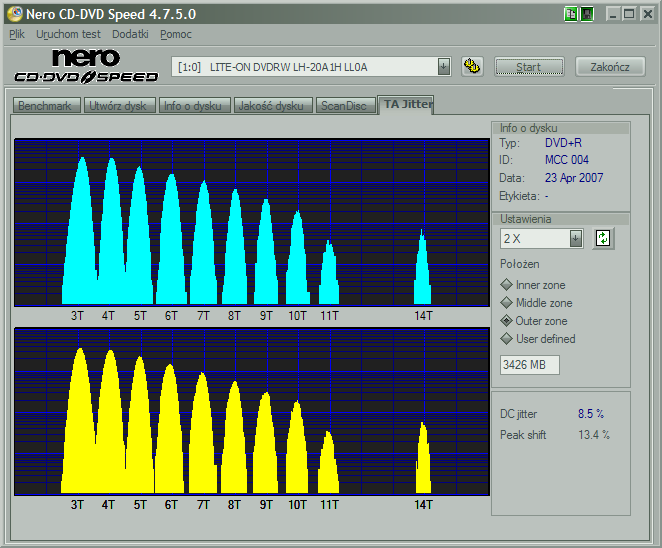Open the Pomoc menu
The image size is (662, 548).
[176, 34]
